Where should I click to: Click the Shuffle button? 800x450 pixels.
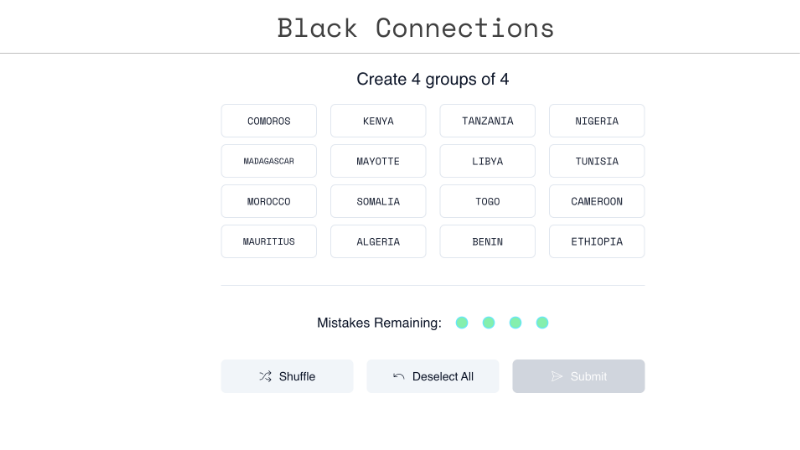[287, 376]
